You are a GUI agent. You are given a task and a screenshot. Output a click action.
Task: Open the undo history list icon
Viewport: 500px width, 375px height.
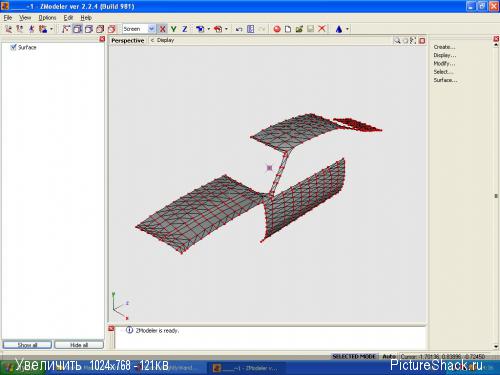250,29
